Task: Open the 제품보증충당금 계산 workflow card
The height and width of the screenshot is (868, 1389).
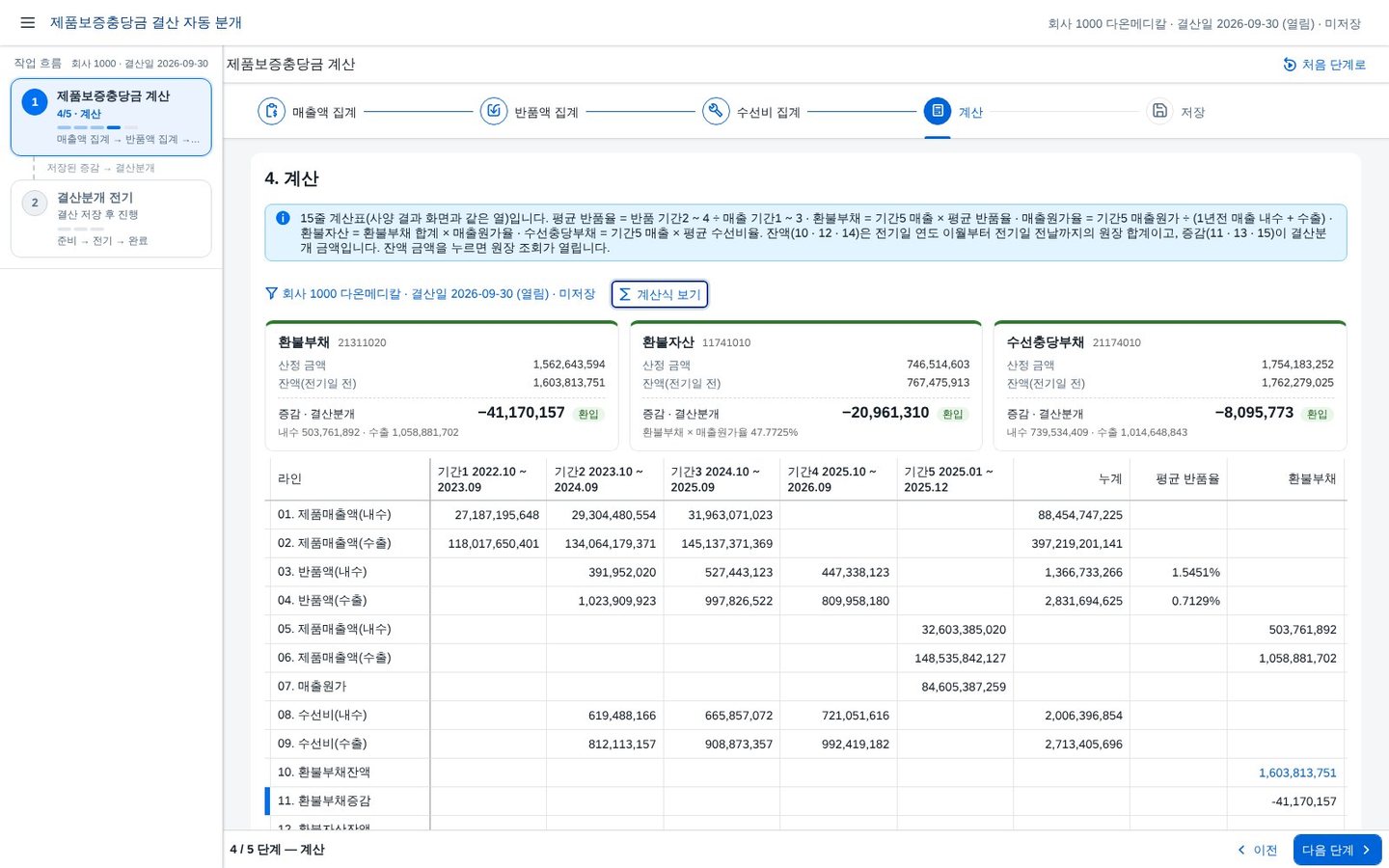Action: click(x=111, y=118)
